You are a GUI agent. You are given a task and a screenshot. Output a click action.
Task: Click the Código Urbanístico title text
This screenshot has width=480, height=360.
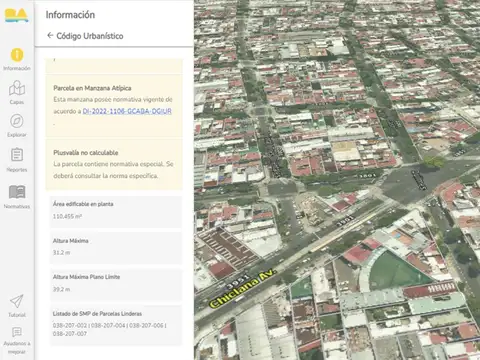[90, 36]
